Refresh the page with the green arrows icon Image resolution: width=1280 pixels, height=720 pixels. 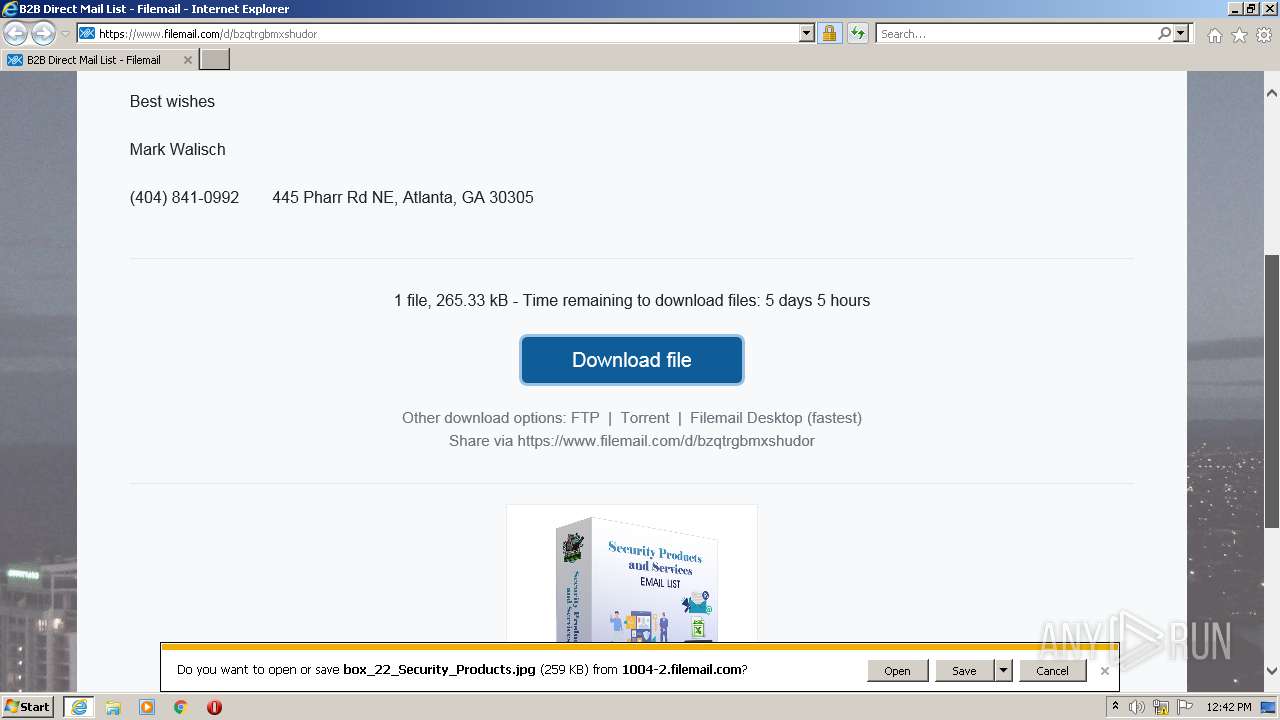(858, 34)
